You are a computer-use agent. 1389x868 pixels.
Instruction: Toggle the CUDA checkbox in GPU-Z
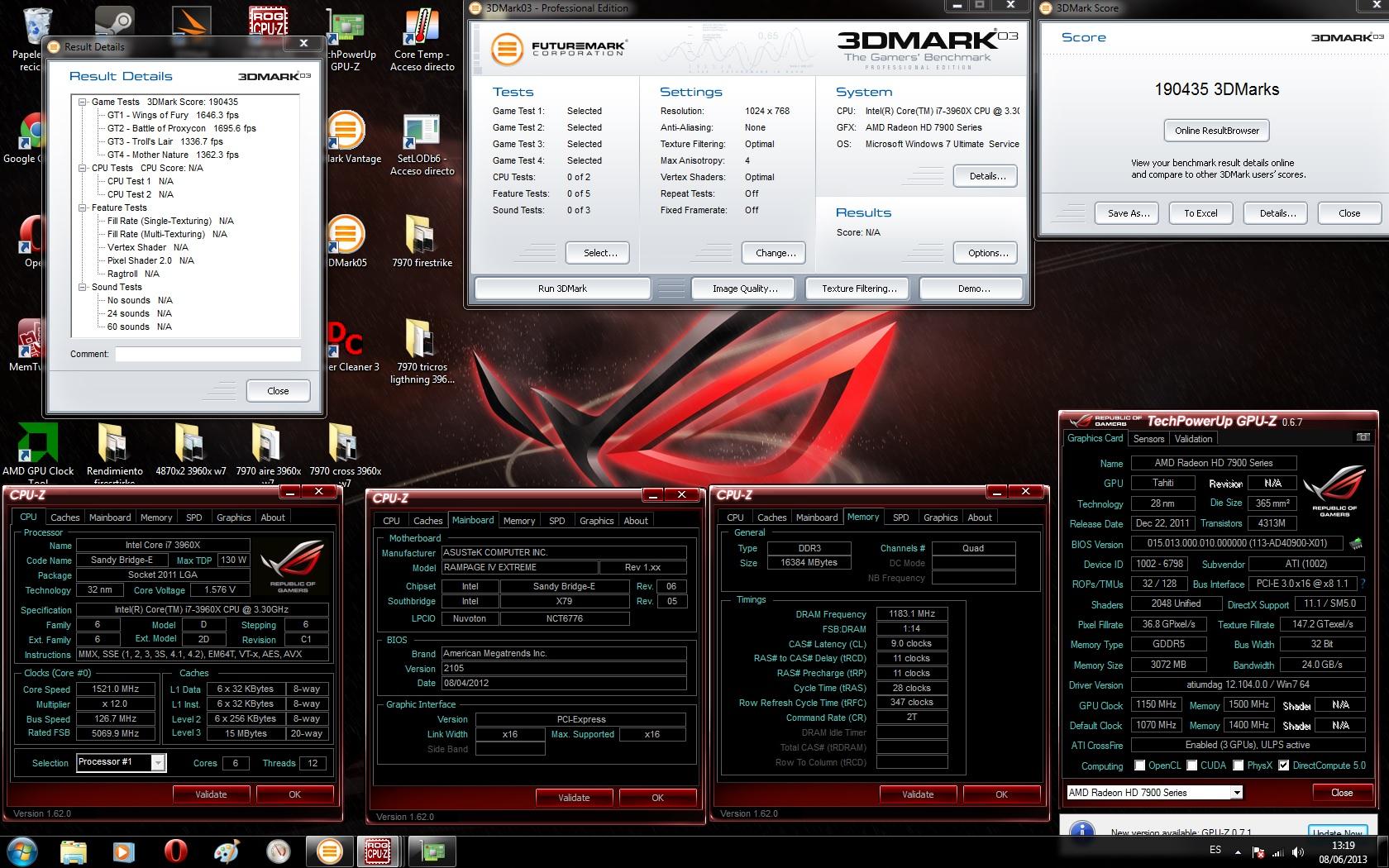[1192, 765]
